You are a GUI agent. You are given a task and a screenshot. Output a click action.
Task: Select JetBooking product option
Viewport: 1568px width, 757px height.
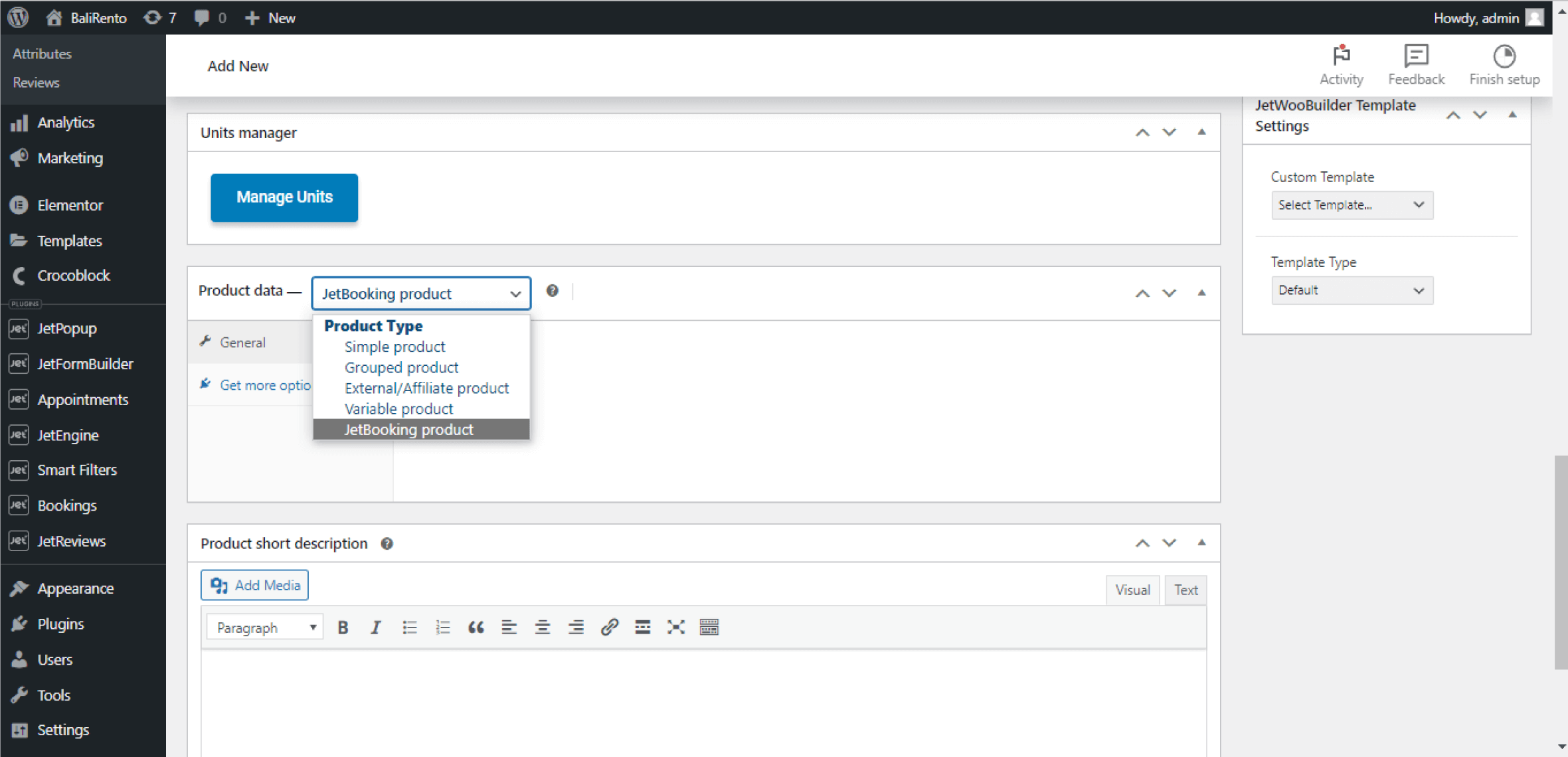pyautogui.click(x=421, y=430)
